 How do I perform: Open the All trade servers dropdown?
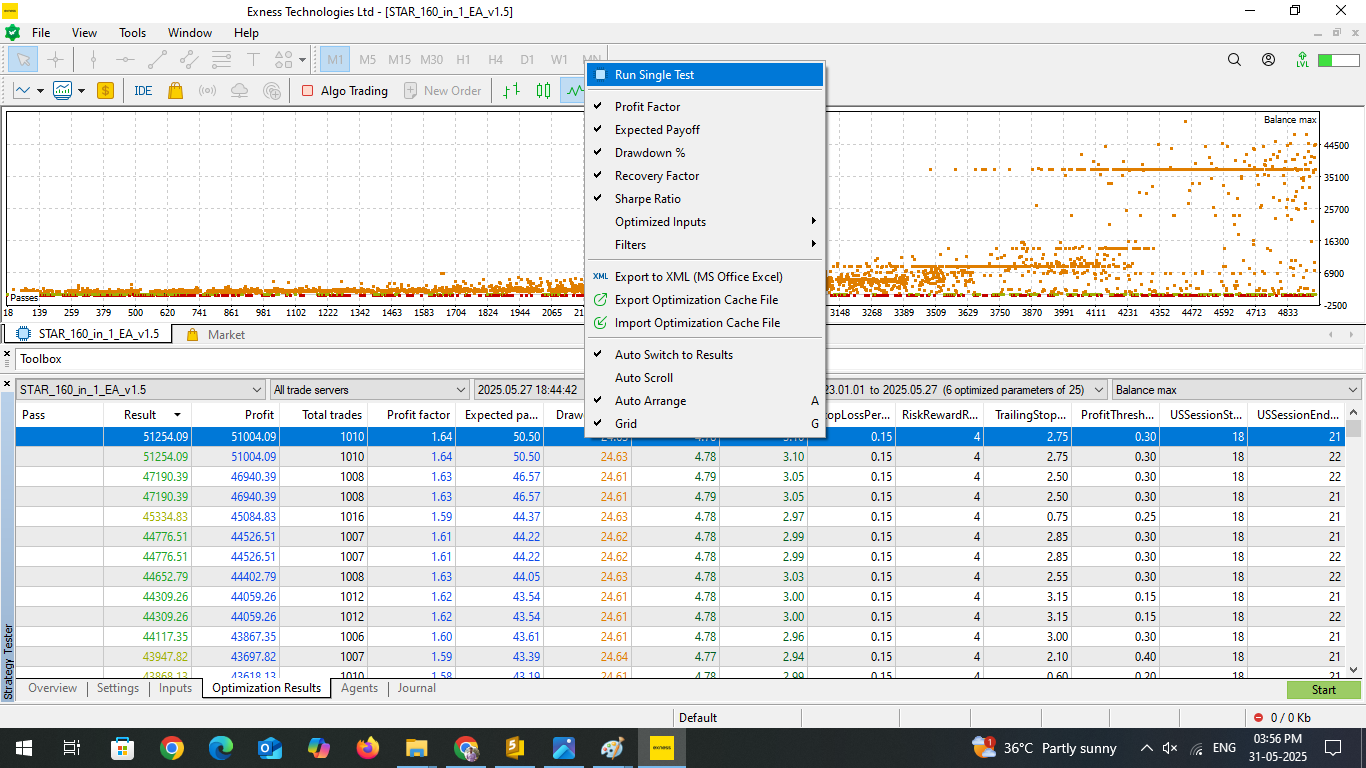[x=369, y=390]
